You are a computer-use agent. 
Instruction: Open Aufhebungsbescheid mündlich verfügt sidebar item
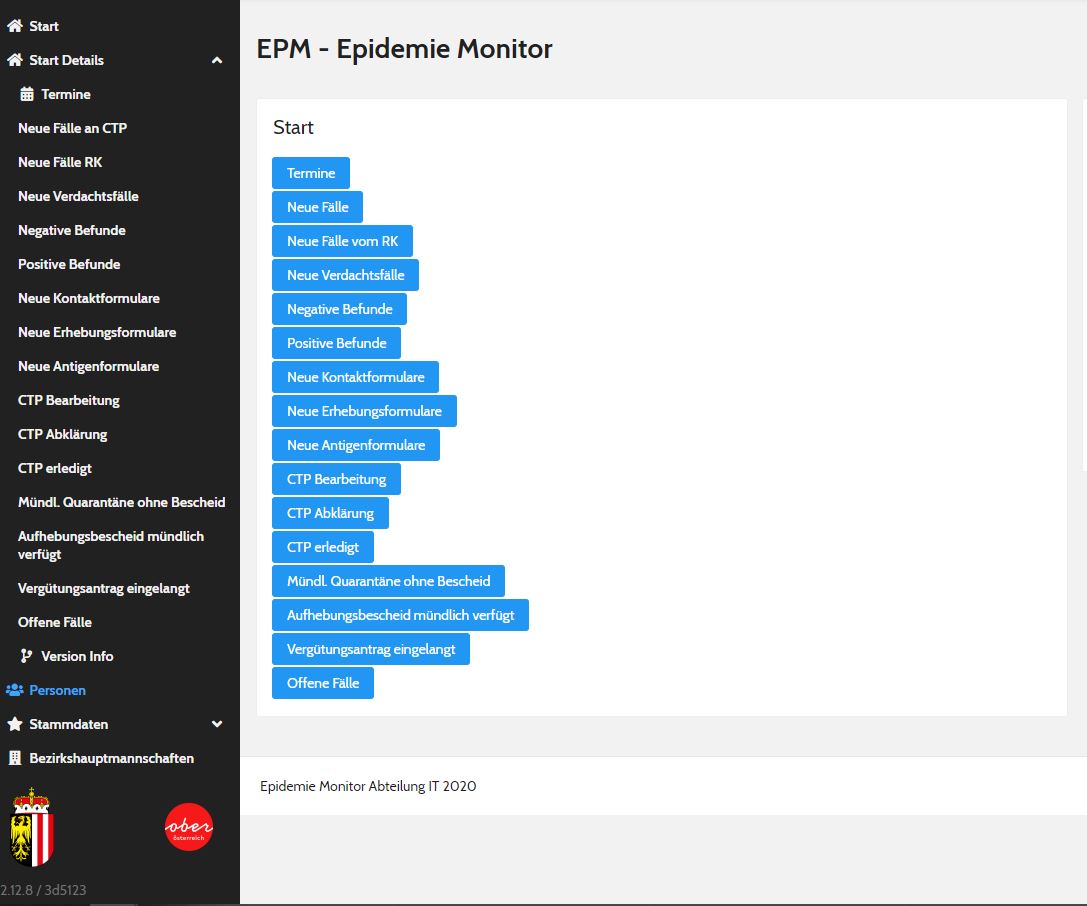(x=111, y=545)
